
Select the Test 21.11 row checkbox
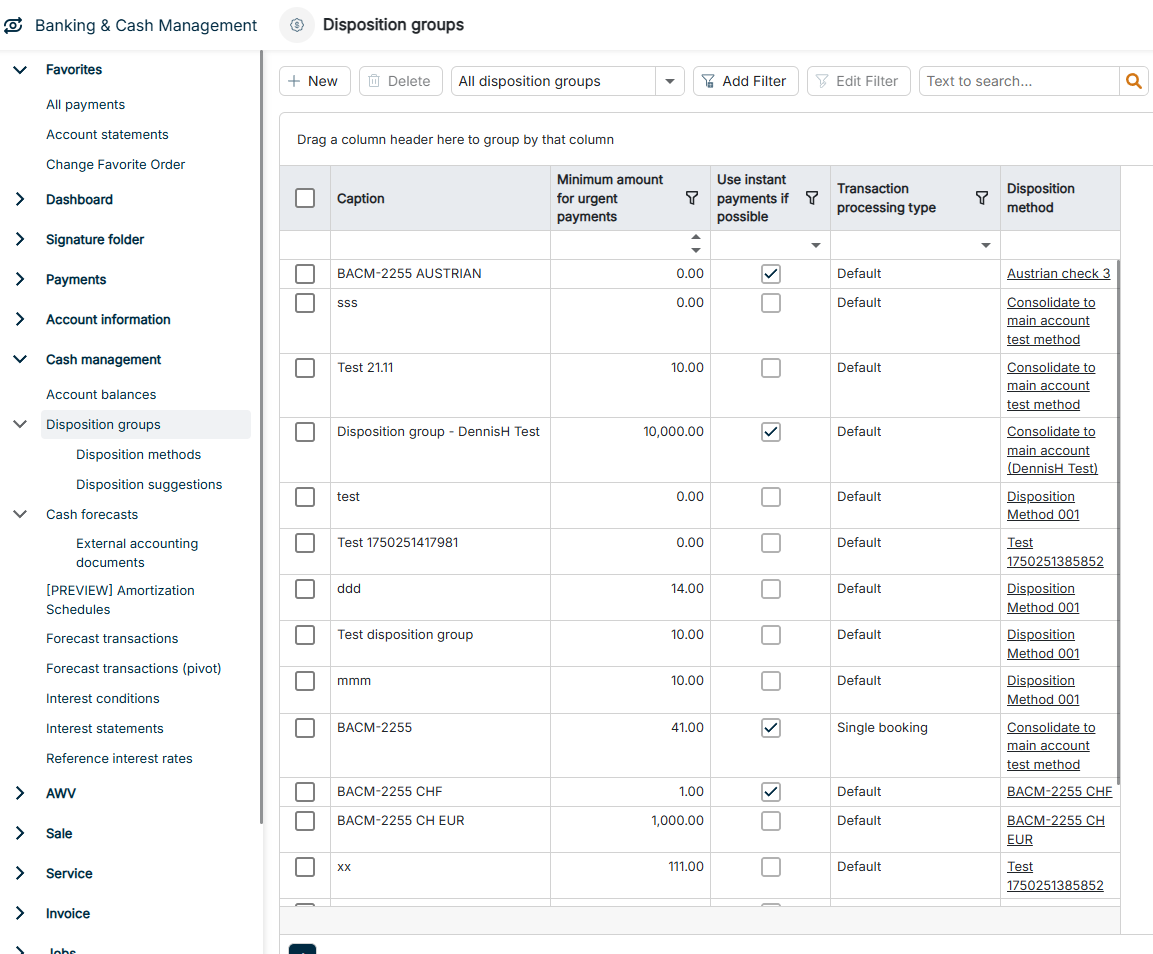click(x=304, y=368)
